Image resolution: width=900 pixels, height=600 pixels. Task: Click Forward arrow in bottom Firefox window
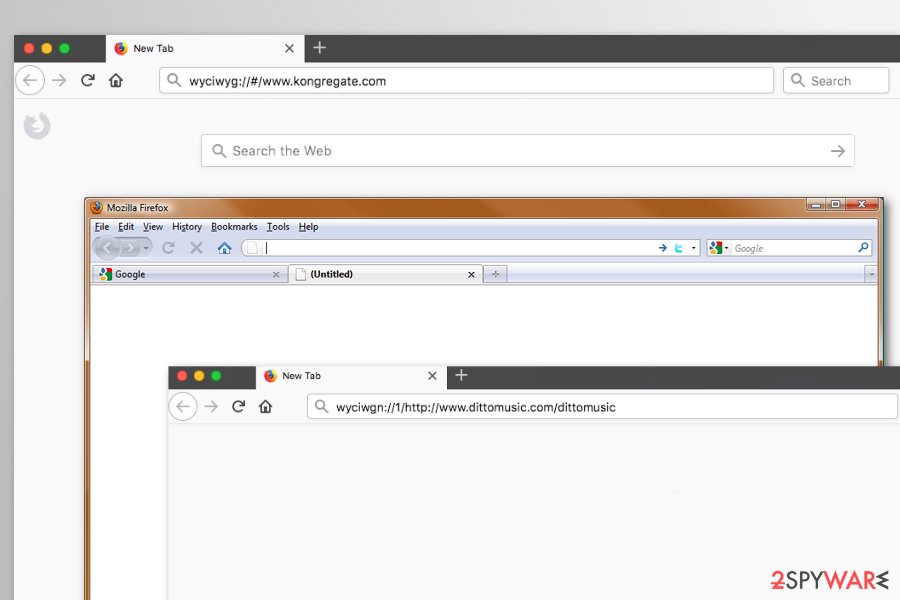(x=211, y=407)
